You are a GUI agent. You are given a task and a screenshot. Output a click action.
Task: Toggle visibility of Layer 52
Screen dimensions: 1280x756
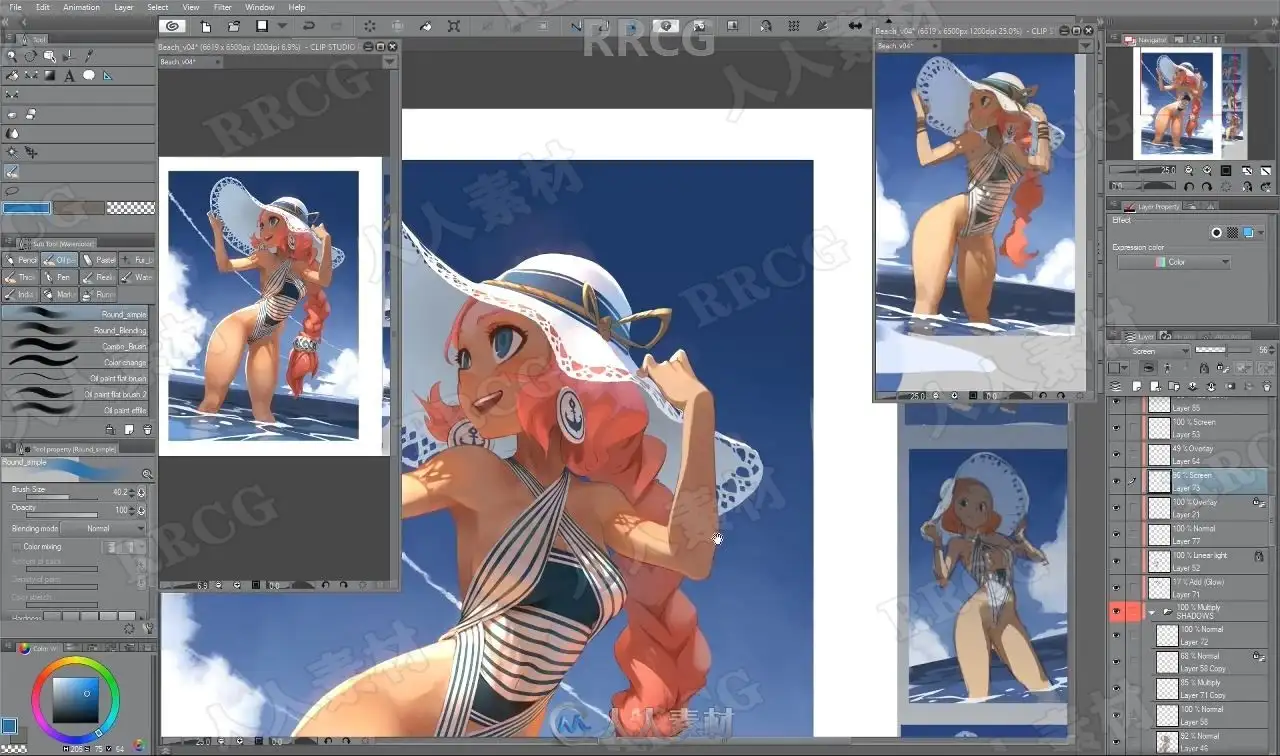(x=1117, y=561)
